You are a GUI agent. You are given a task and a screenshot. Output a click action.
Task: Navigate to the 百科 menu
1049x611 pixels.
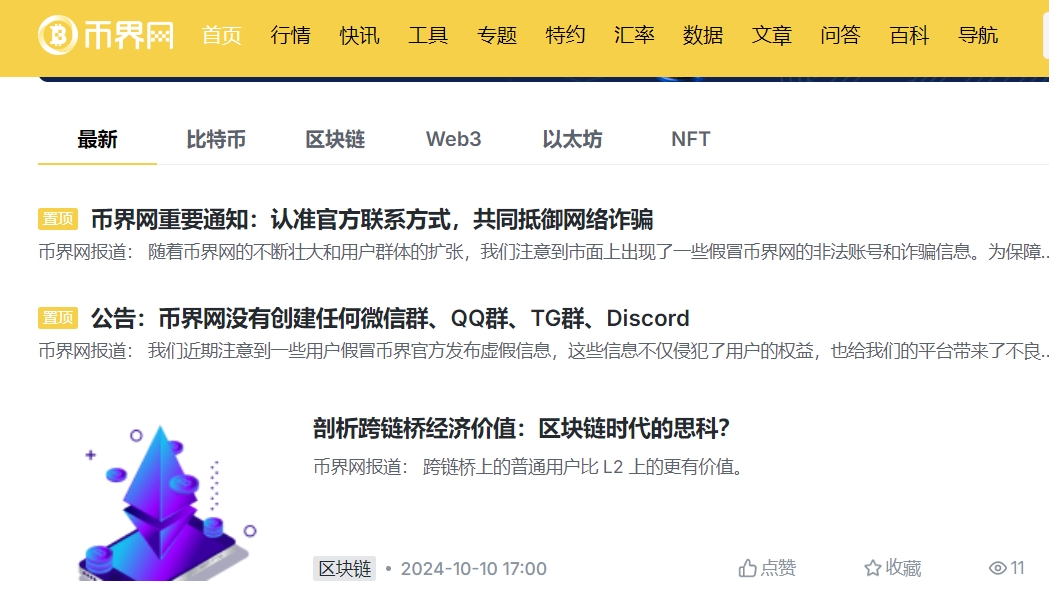click(x=909, y=35)
